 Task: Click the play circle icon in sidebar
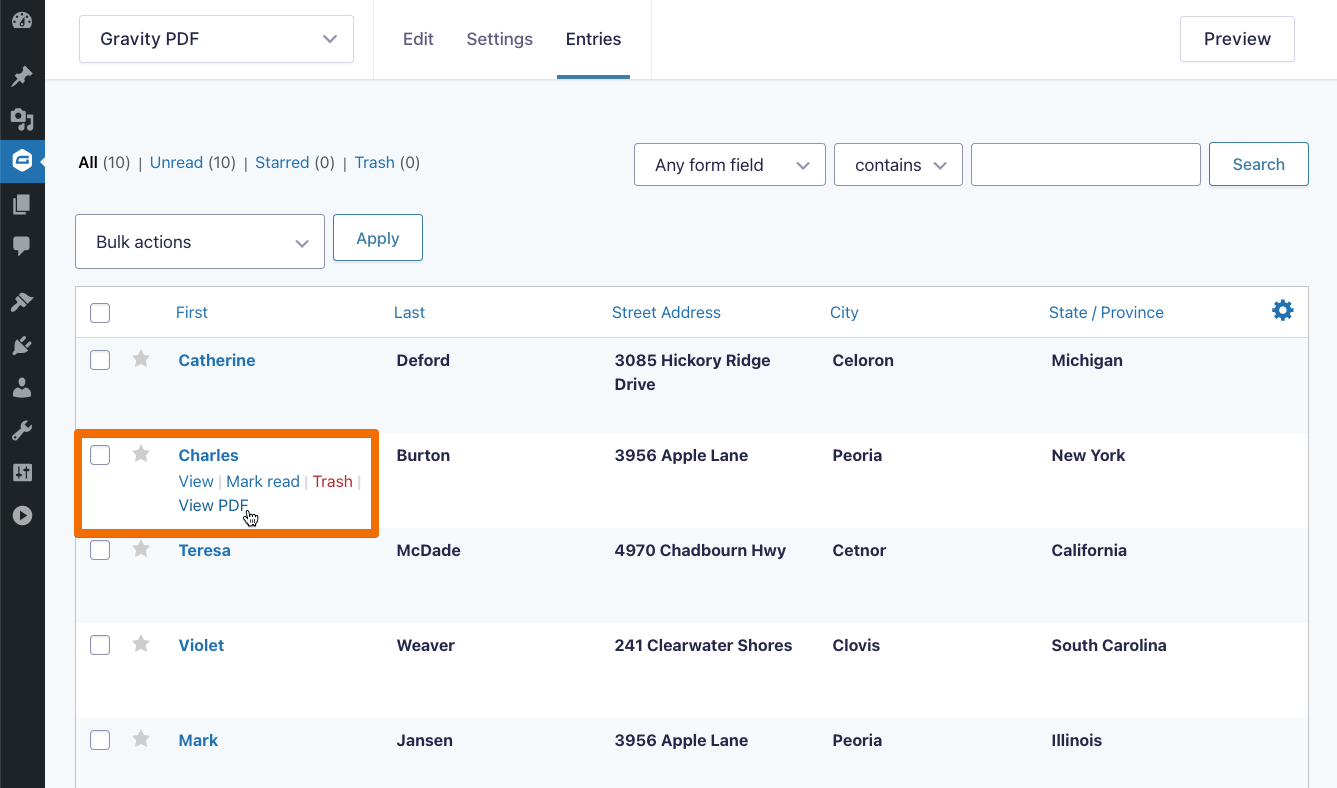point(22,516)
